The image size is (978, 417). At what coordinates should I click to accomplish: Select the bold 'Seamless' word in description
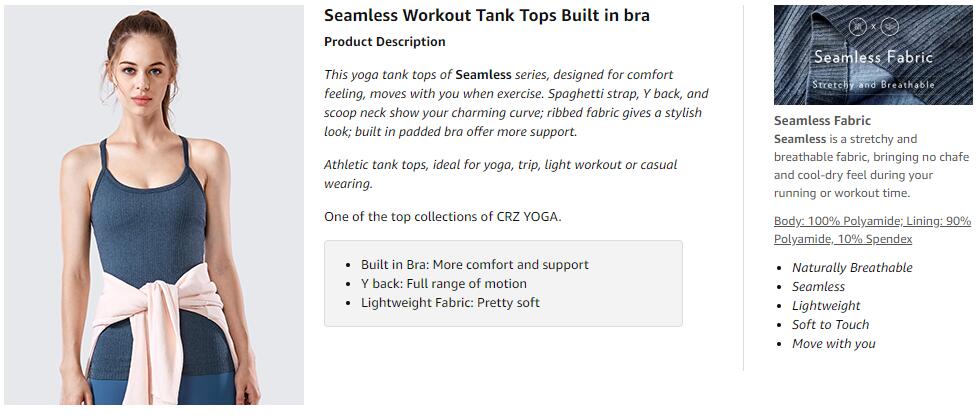483,75
